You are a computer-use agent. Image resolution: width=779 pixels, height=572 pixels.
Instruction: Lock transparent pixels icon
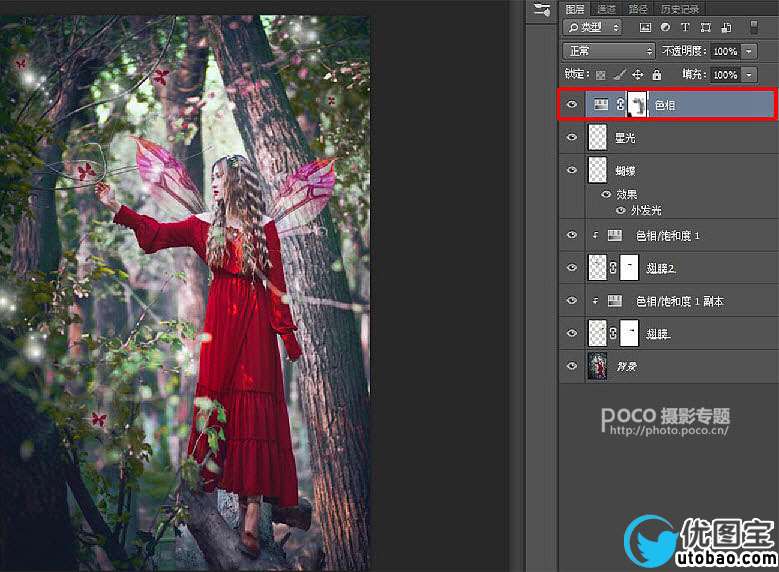[x=601, y=75]
